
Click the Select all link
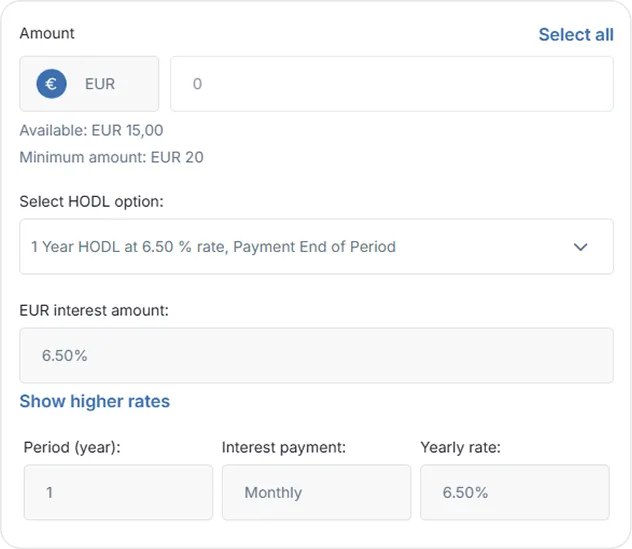[576, 35]
